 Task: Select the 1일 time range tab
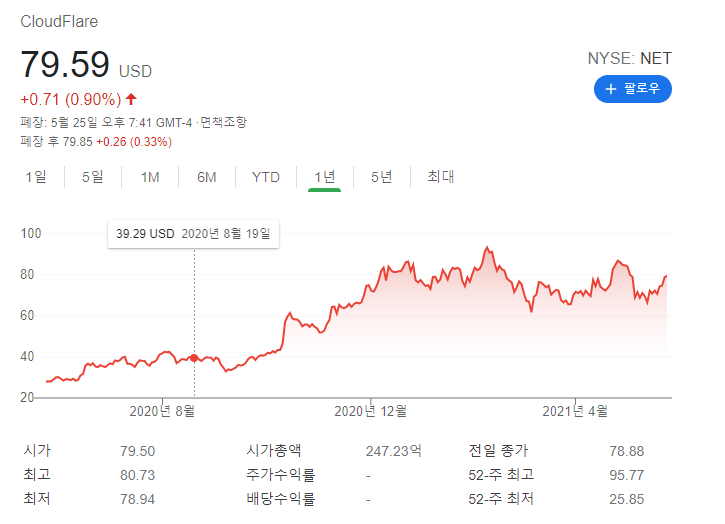coord(36,177)
